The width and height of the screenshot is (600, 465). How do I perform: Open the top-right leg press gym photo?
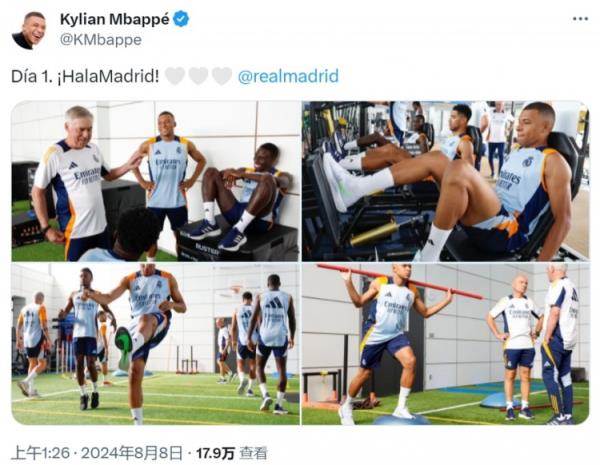(x=445, y=181)
